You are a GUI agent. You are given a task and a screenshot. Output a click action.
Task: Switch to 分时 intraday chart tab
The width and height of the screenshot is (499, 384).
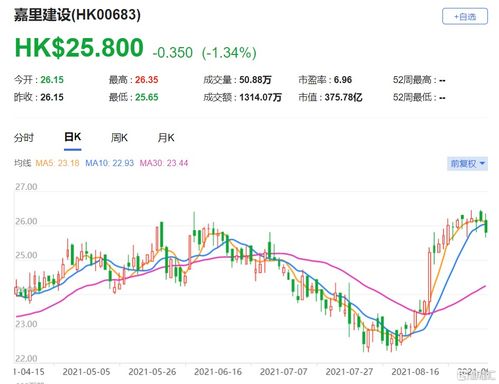click(x=24, y=138)
